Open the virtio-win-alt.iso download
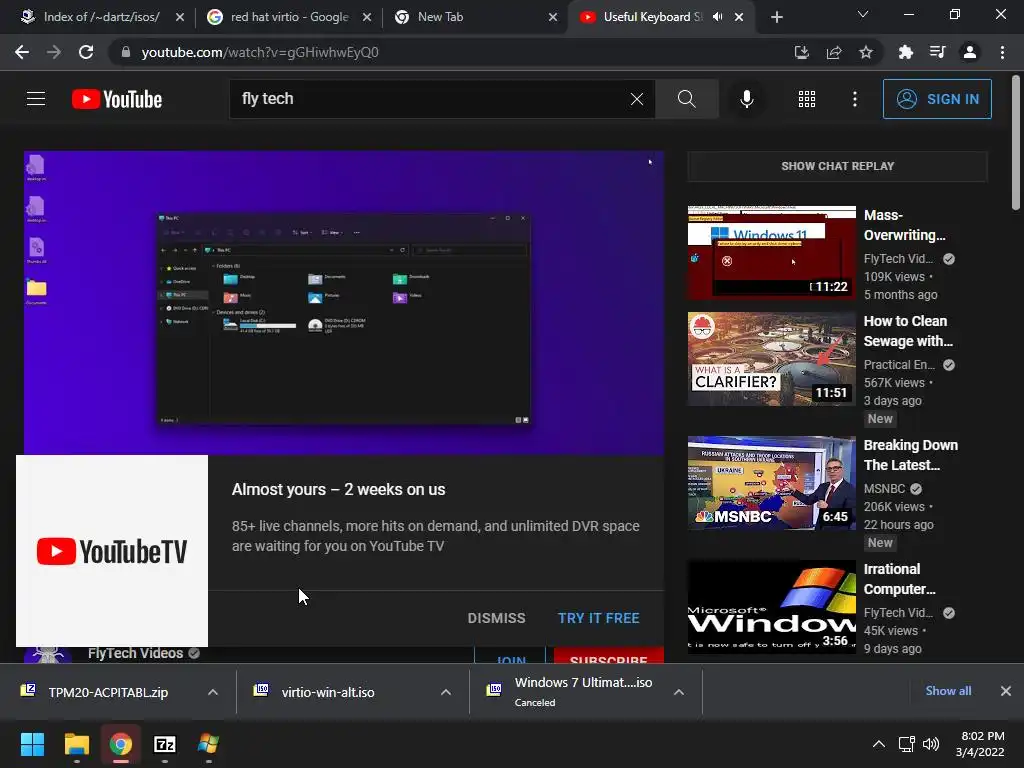Screen dimensions: 1024x768 [x=328, y=692]
